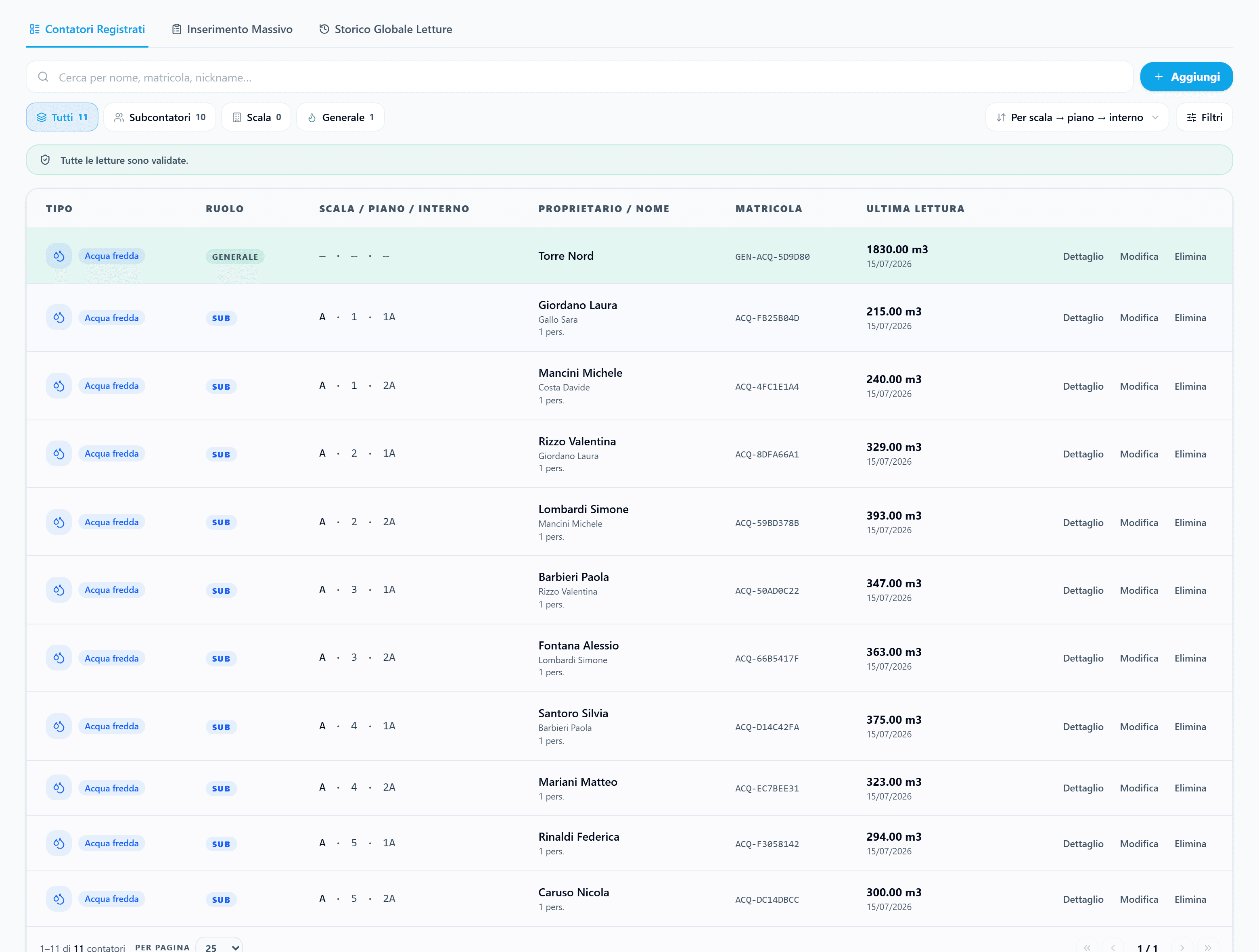Image resolution: width=1259 pixels, height=952 pixels.
Task: Click the water drop icon for Torre Nord
Action: pos(59,256)
